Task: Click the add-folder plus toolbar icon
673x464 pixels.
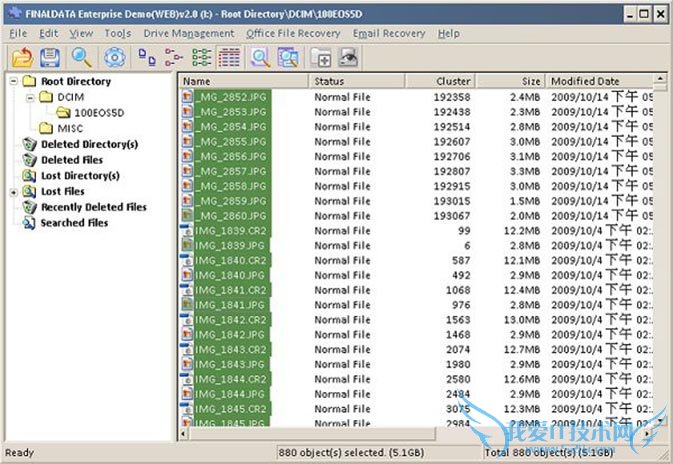Action: pyautogui.click(x=321, y=58)
